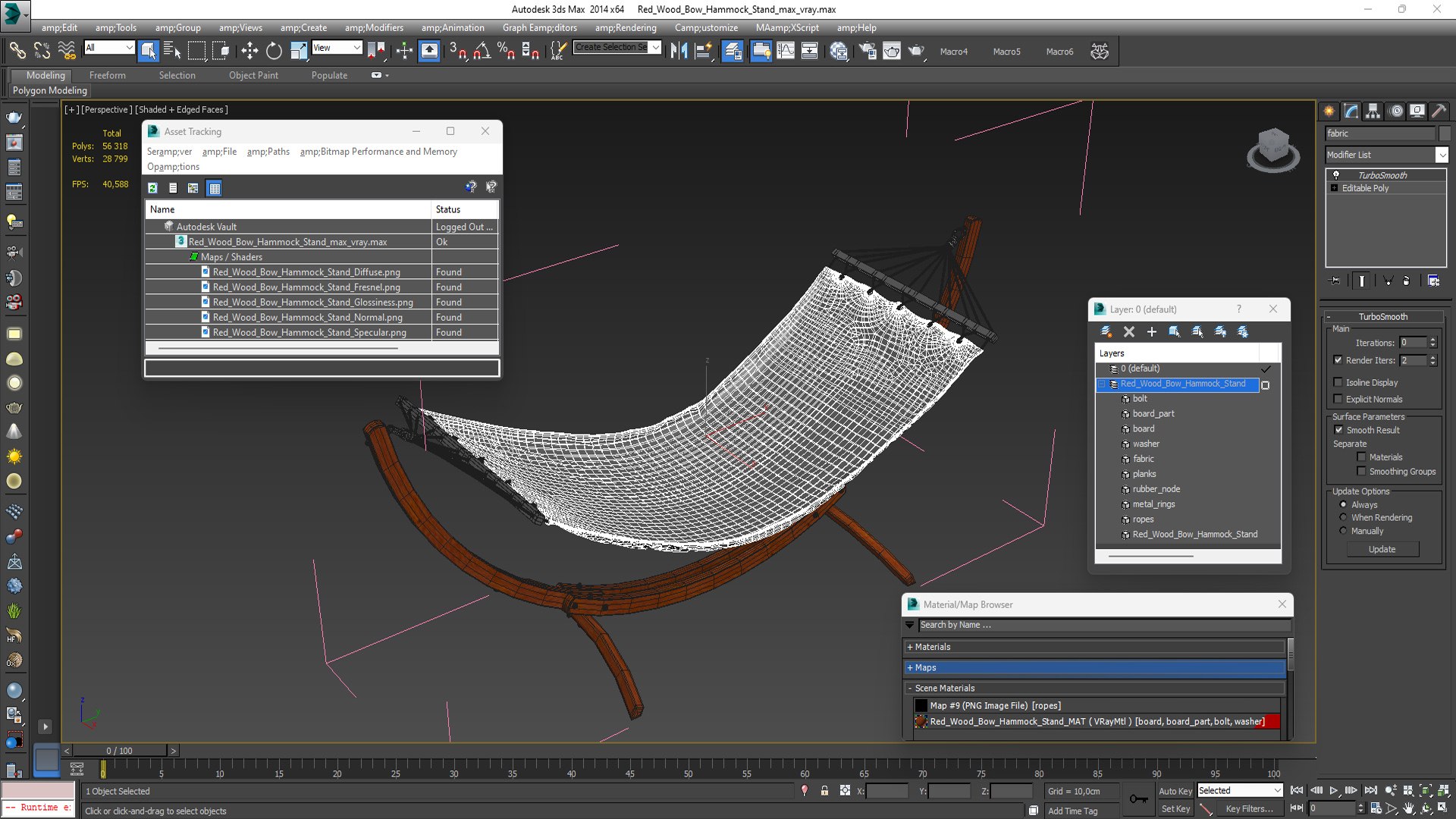Click the Auto Key button
Viewport: 1456px width, 819px height.
tap(1175, 791)
